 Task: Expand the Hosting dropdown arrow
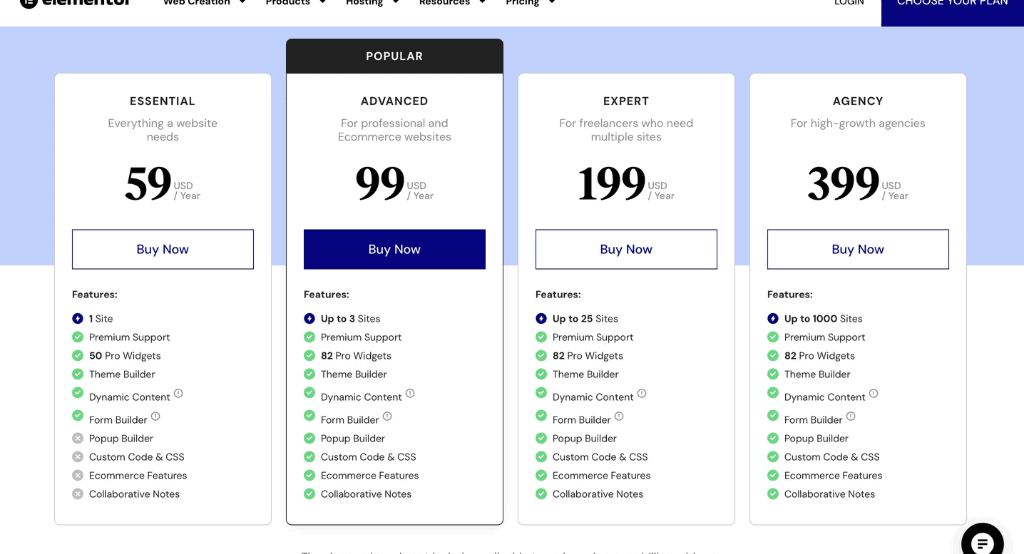point(395,2)
